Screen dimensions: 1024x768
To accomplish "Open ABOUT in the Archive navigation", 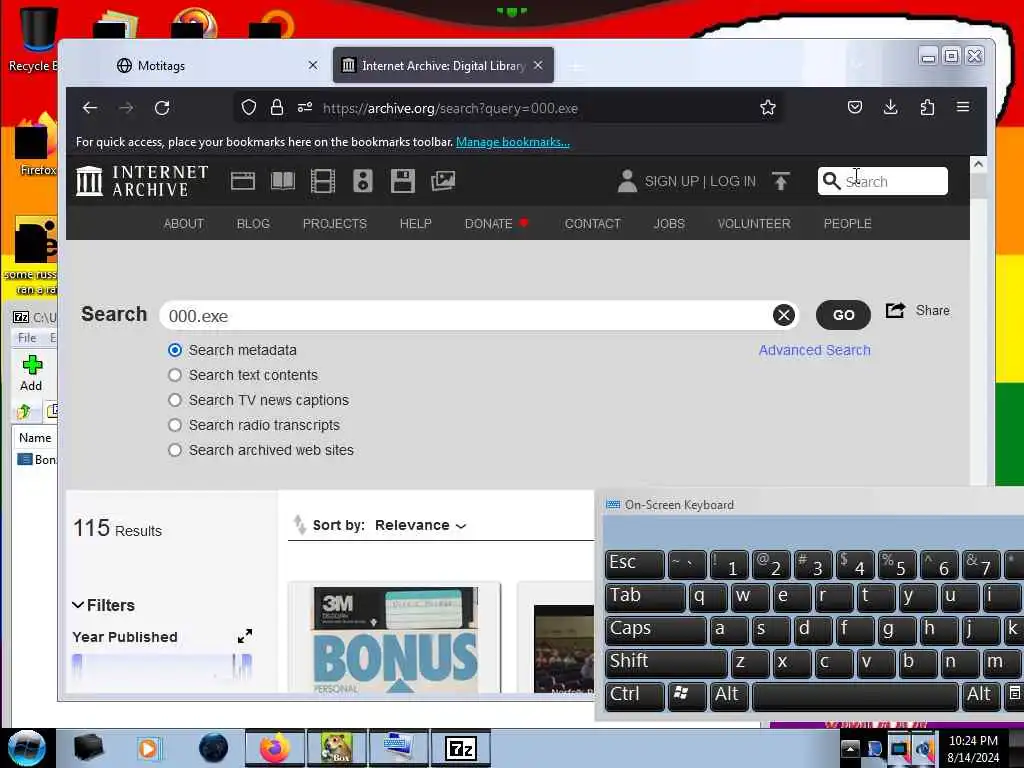I will click(184, 223).
